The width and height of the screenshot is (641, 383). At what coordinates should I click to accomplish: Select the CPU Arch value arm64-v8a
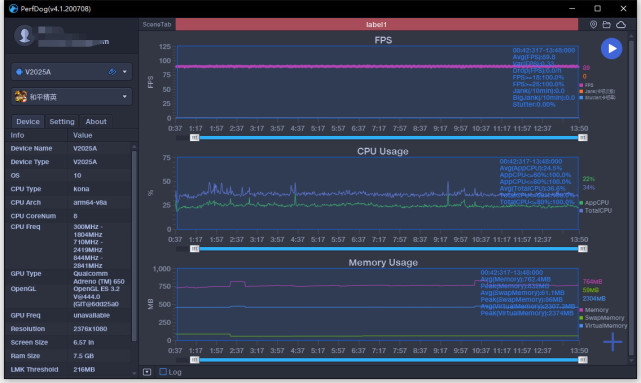pos(90,202)
